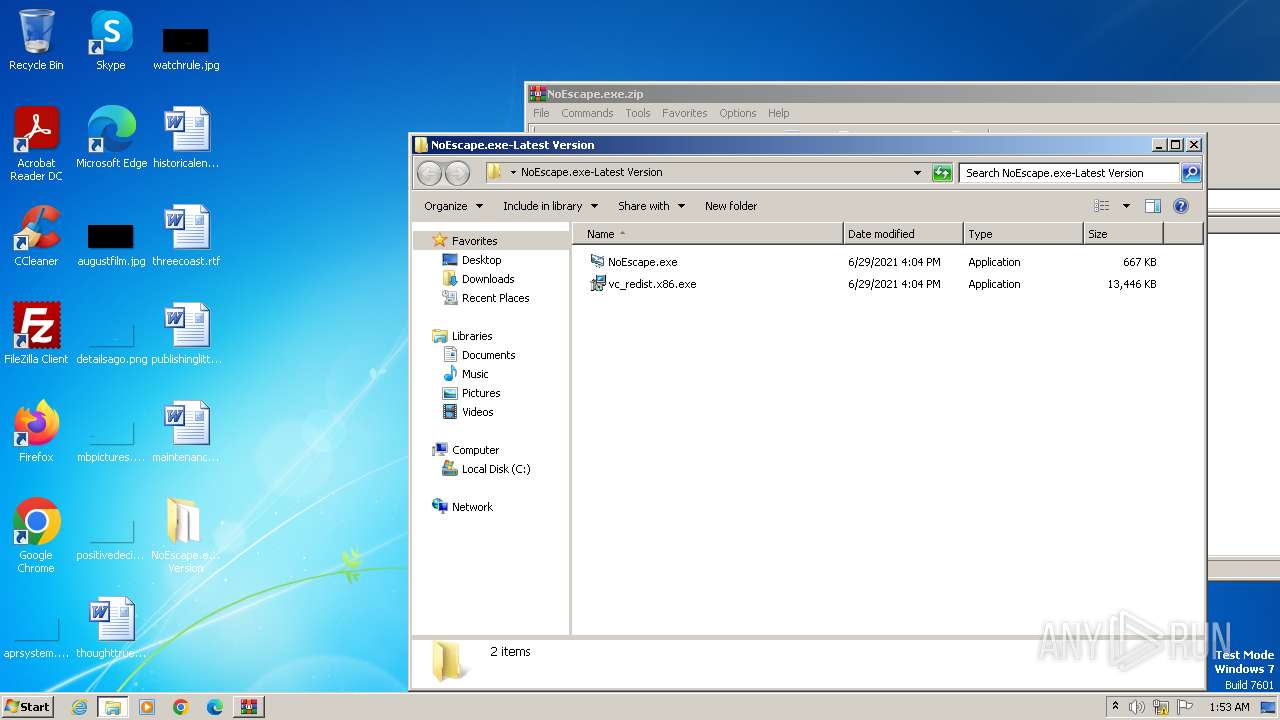Open Include in library dropdown
This screenshot has height=720, width=1280.
tap(550, 206)
